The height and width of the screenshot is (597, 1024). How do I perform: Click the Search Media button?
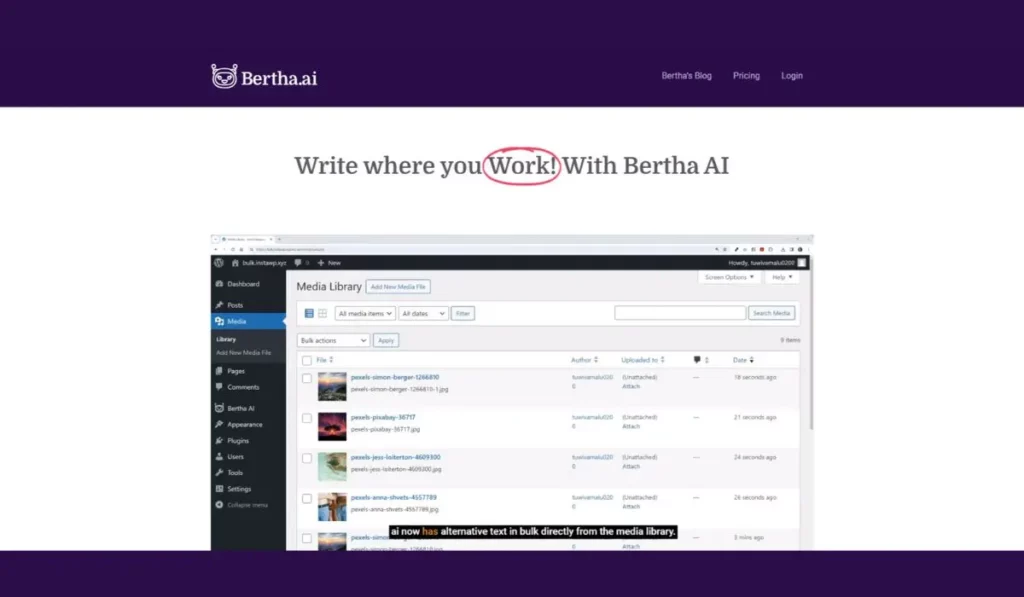pyautogui.click(x=771, y=314)
